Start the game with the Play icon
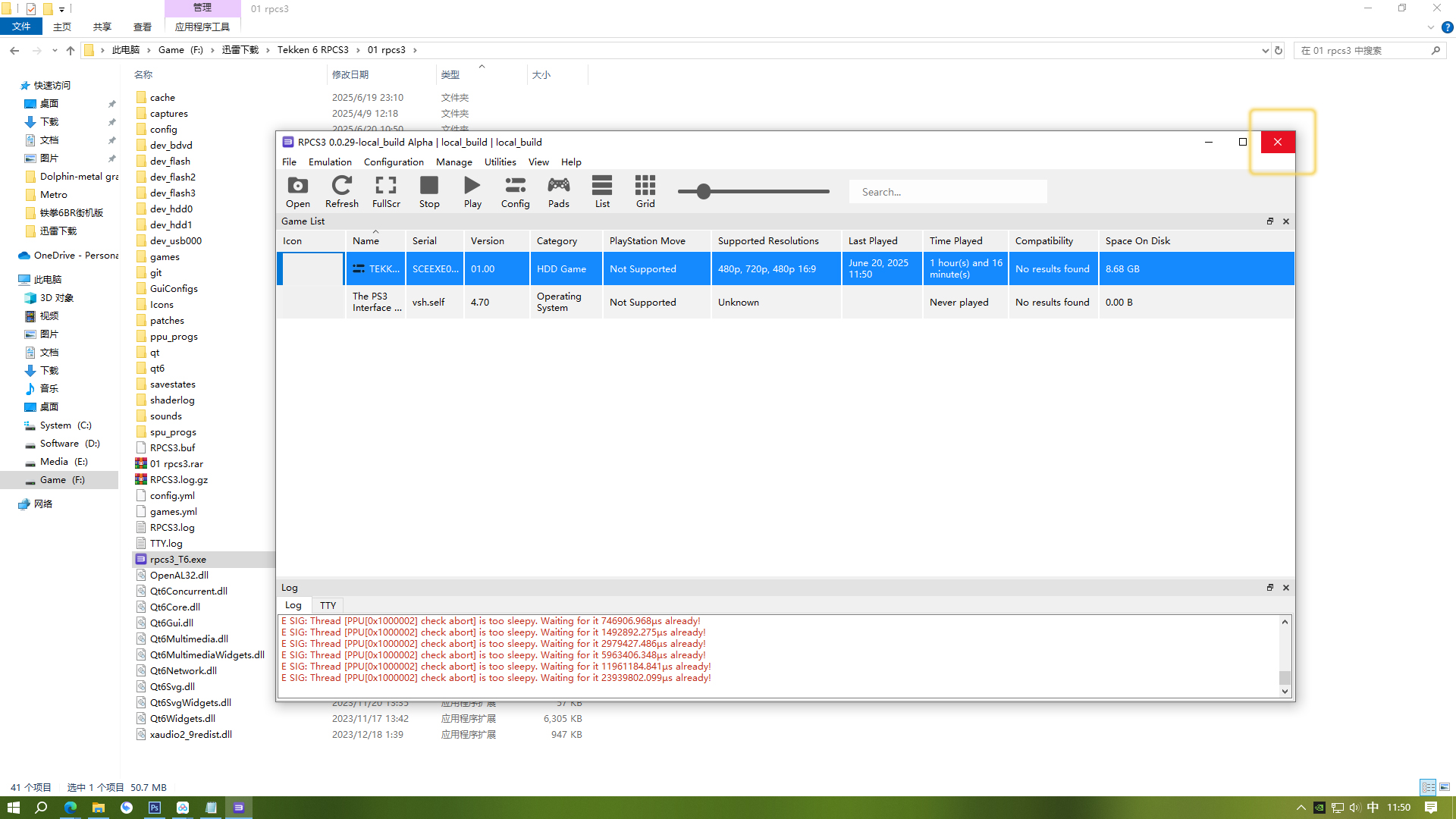The image size is (1456, 819). (472, 193)
